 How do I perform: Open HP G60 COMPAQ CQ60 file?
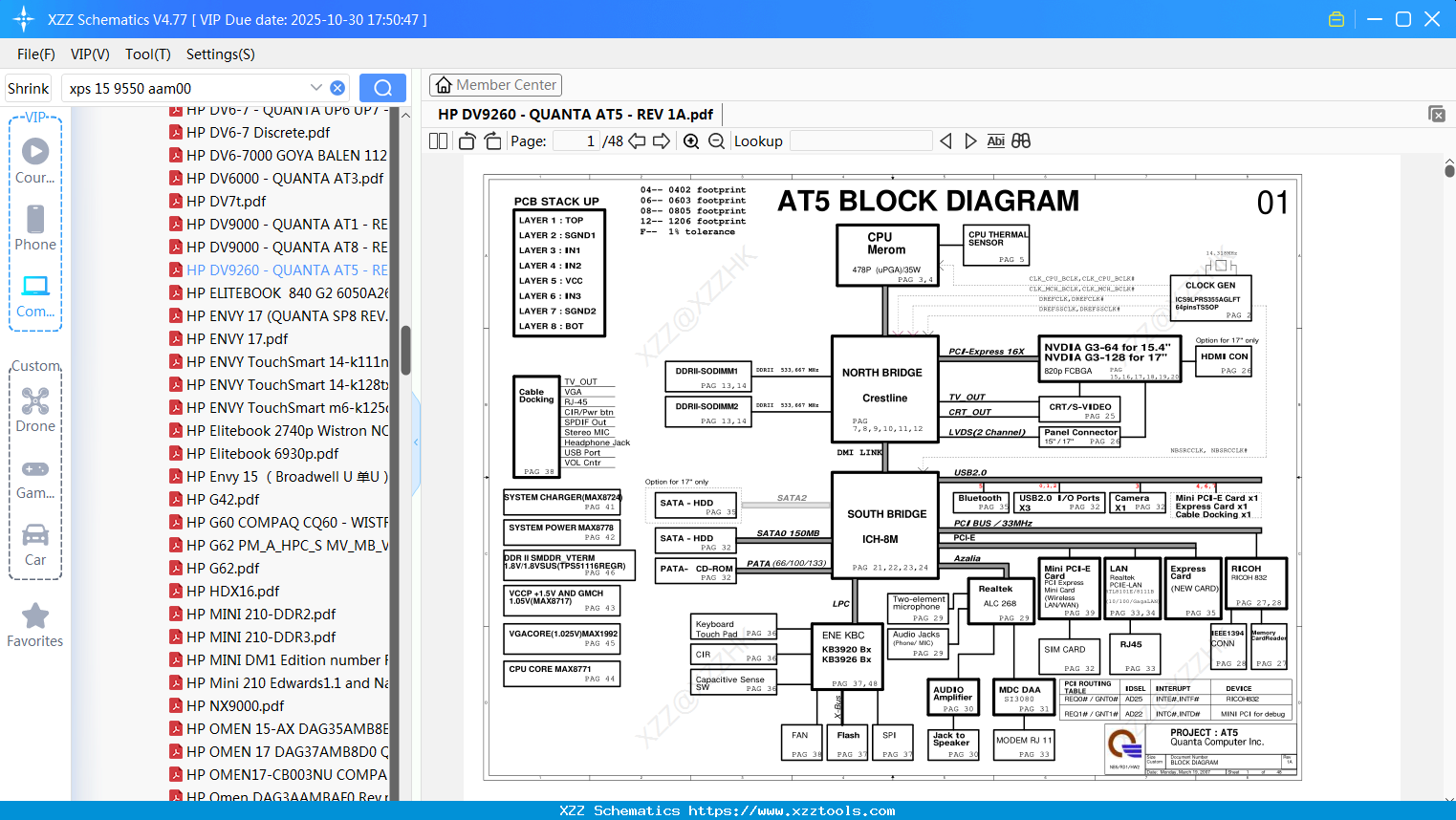(278, 522)
